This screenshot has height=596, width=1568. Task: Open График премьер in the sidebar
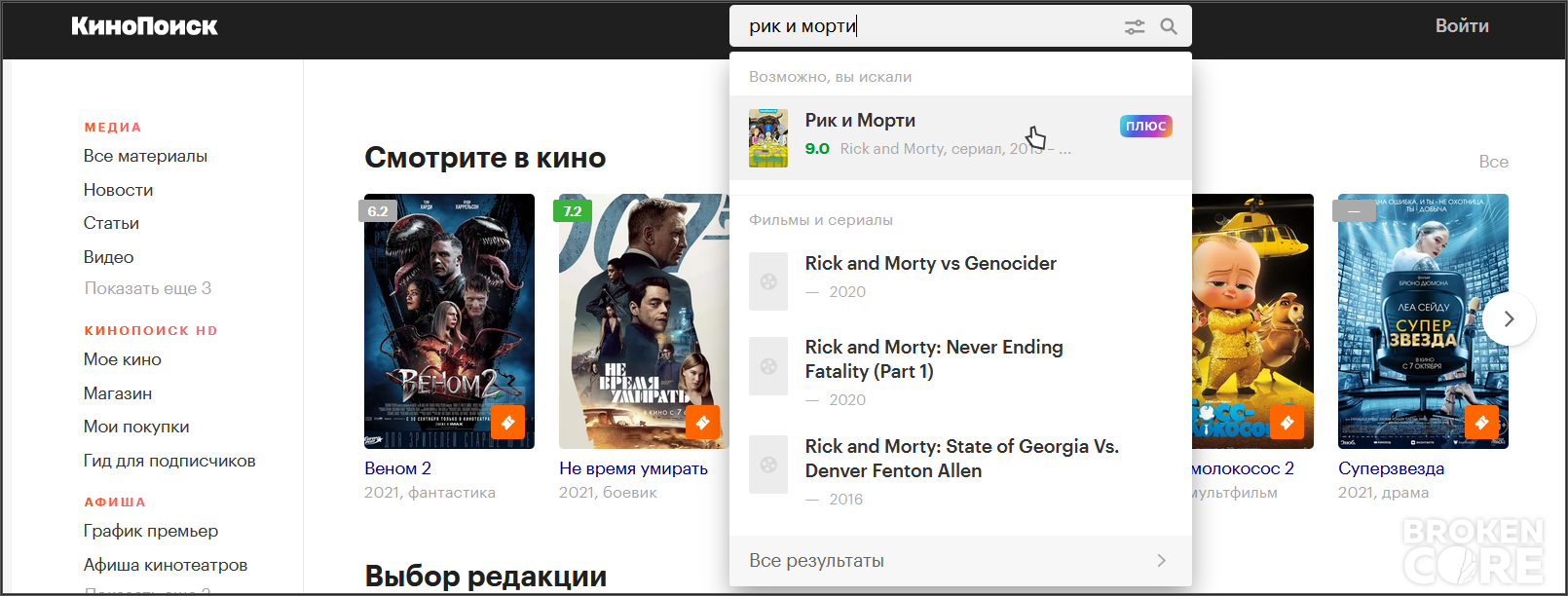click(151, 531)
